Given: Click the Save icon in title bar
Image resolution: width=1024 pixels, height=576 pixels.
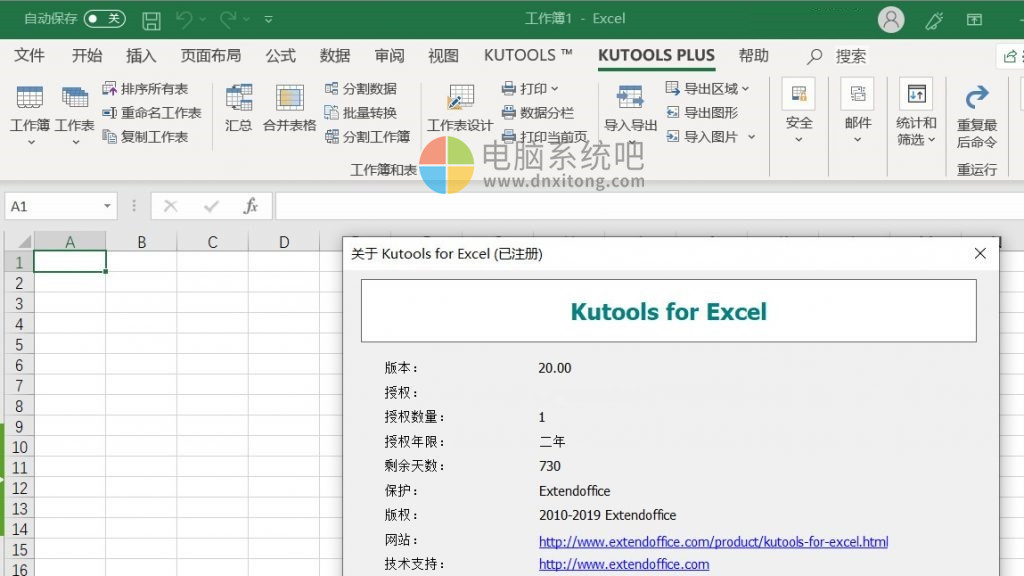Looking at the screenshot, I should tap(152, 20).
